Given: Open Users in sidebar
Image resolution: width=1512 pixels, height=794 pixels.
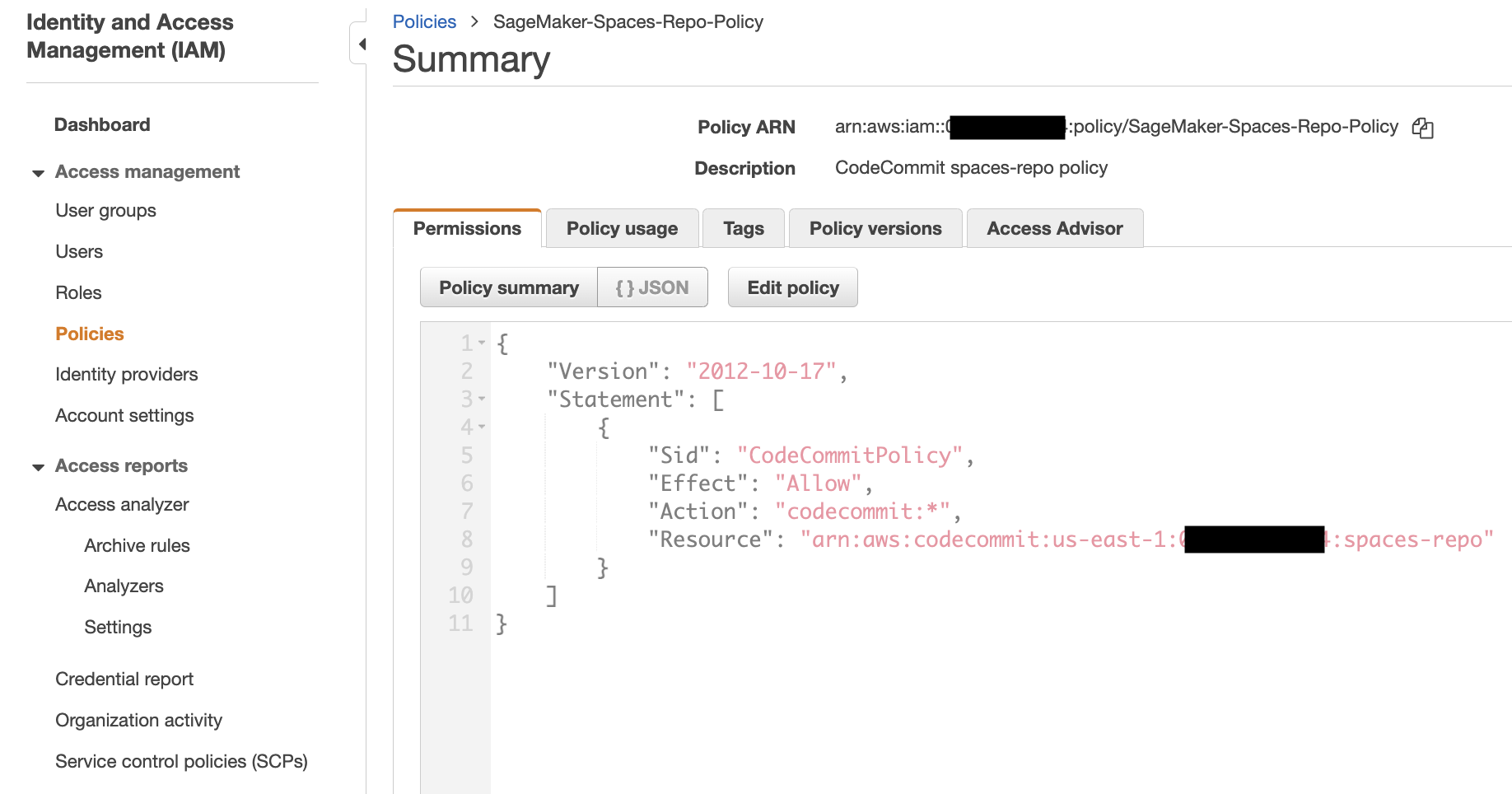Looking at the screenshot, I should pyautogui.click(x=79, y=252).
